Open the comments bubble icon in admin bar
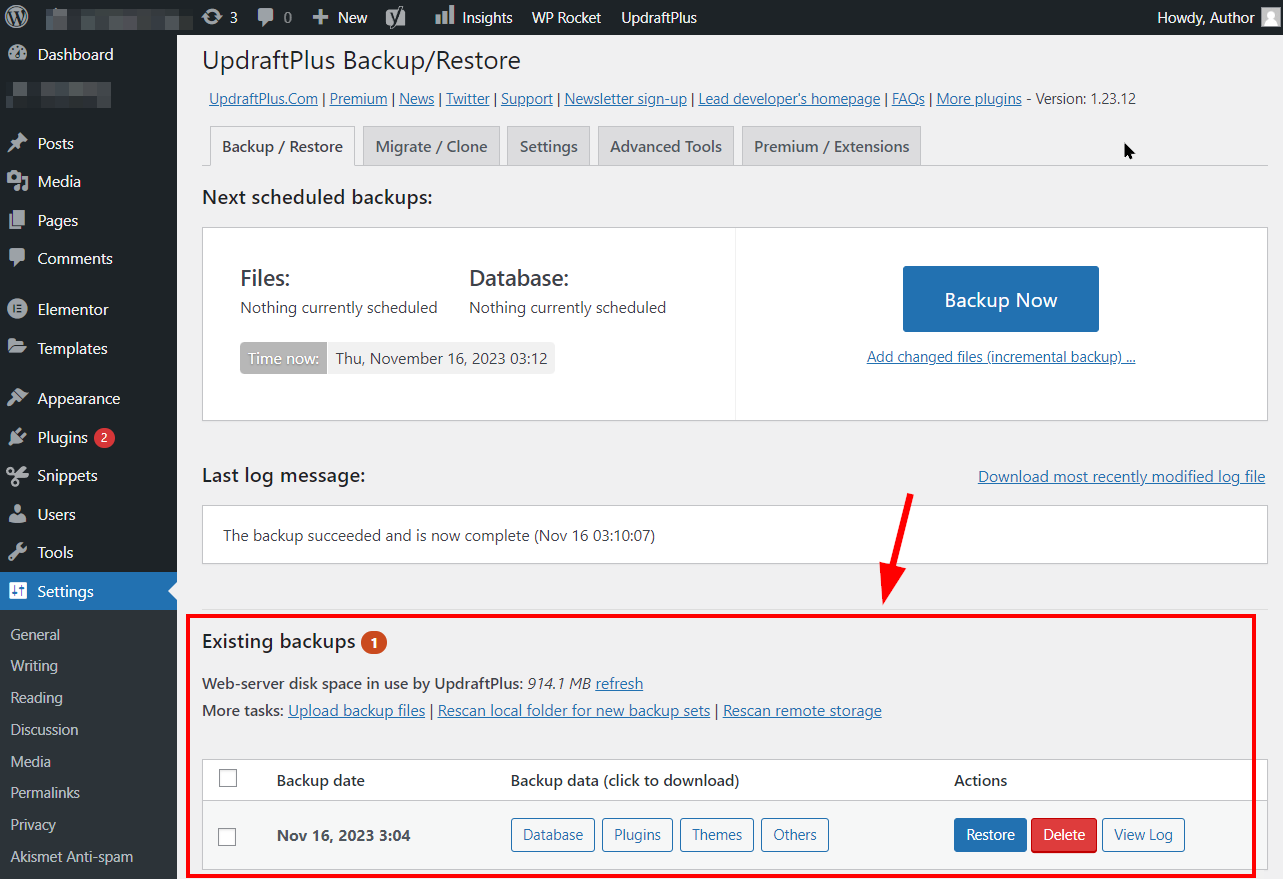This screenshot has width=1283, height=879. 266,17
